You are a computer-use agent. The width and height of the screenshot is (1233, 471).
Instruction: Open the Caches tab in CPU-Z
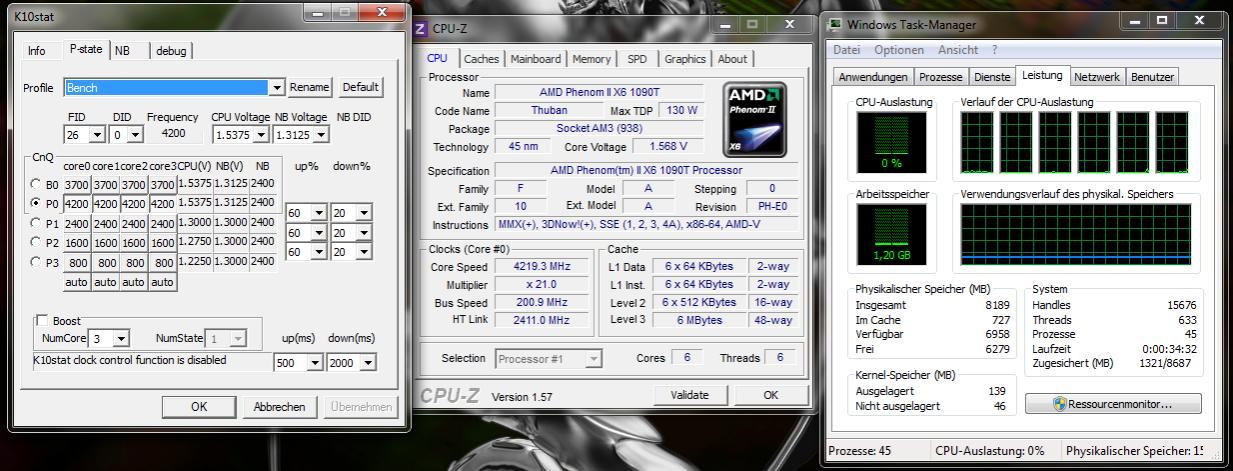[481, 59]
